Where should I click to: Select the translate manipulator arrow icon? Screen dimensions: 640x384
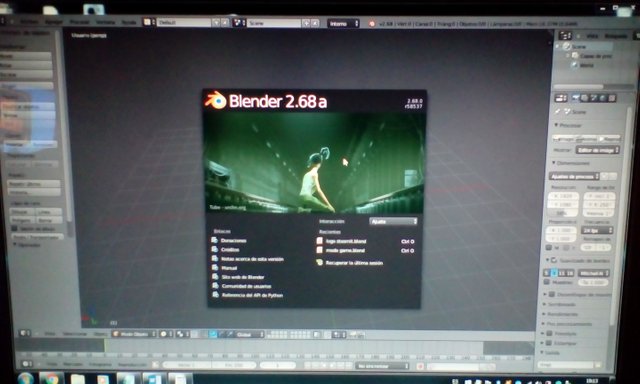[213, 334]
